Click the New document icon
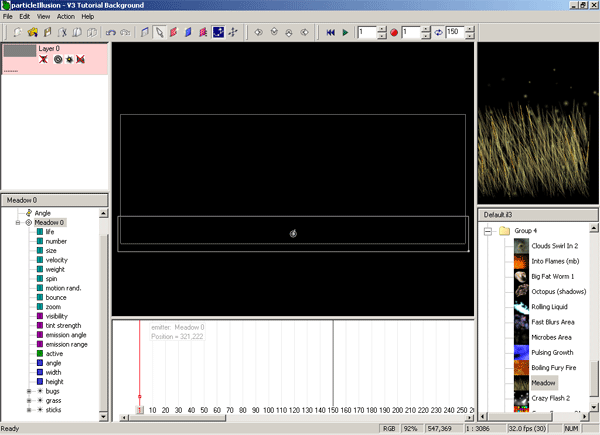The width and height of the screenshot is (600, 435). (19, 33)
